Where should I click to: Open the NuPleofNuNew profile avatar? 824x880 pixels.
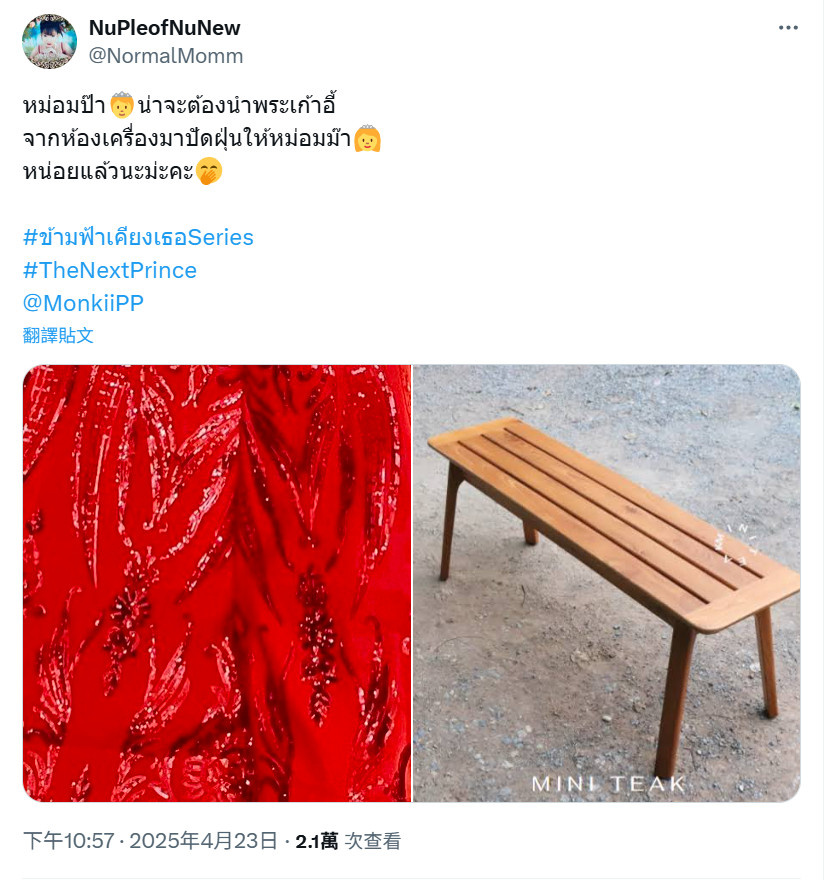(x=49, y=41)
